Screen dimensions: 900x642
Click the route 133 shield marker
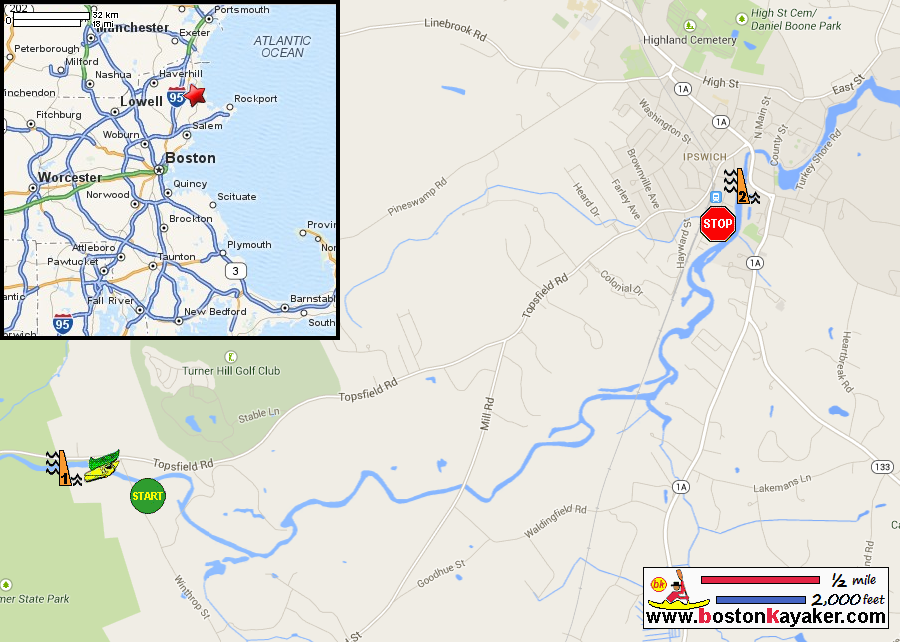tap(882, 466)
